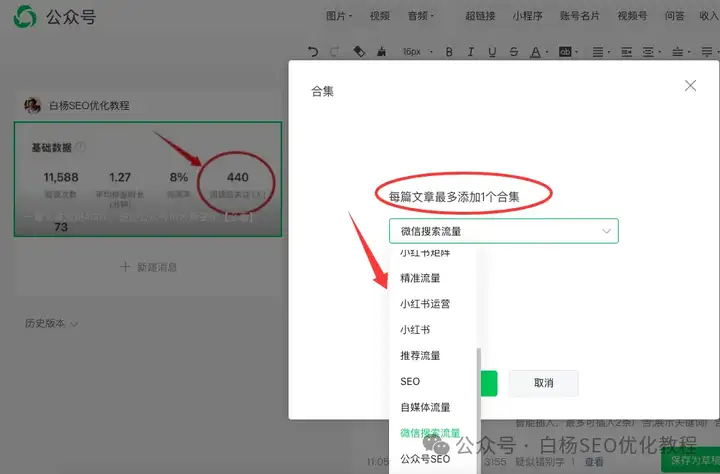The height and width of the screenshot is (474, 720).
Task: Click the 白杨SEO优化教程 account name
Action: [x=89, y=106]
